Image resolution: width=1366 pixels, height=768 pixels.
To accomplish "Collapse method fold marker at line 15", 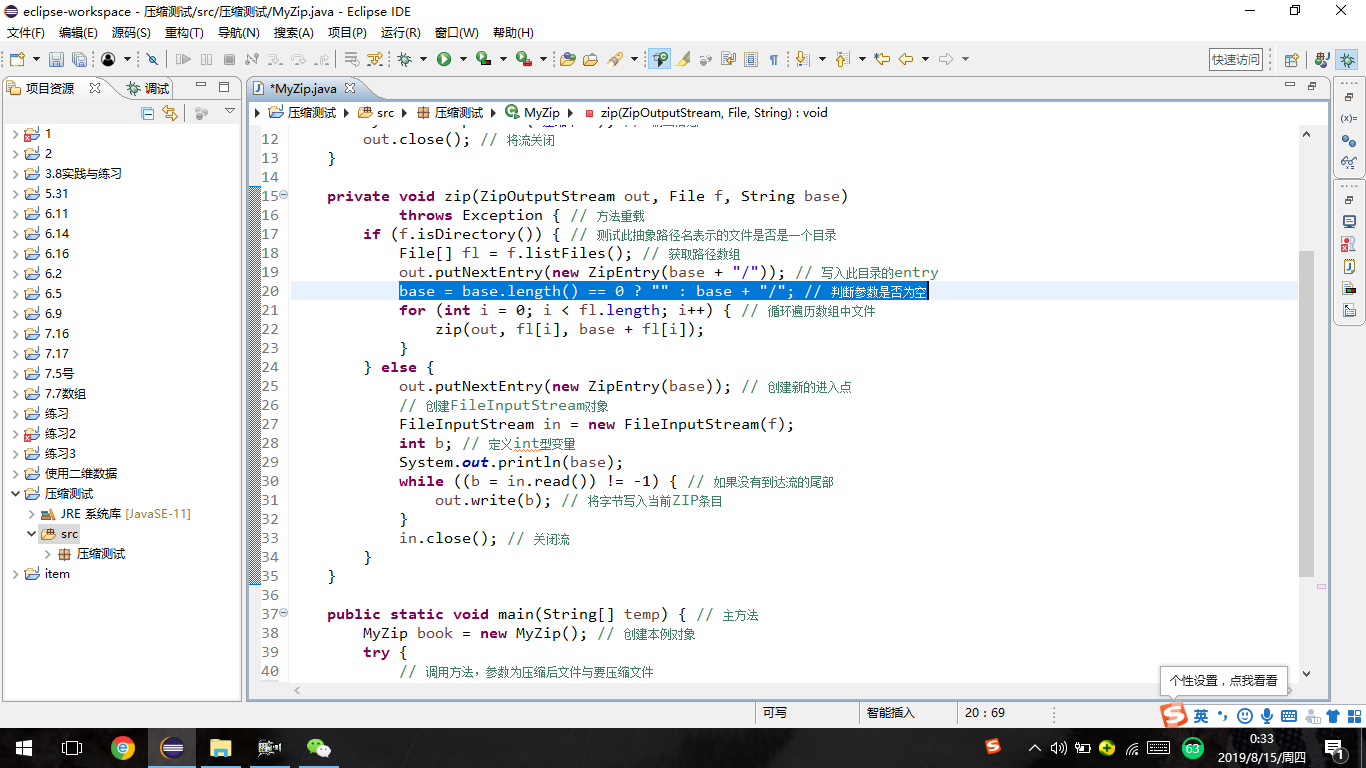I will [283, 195].
